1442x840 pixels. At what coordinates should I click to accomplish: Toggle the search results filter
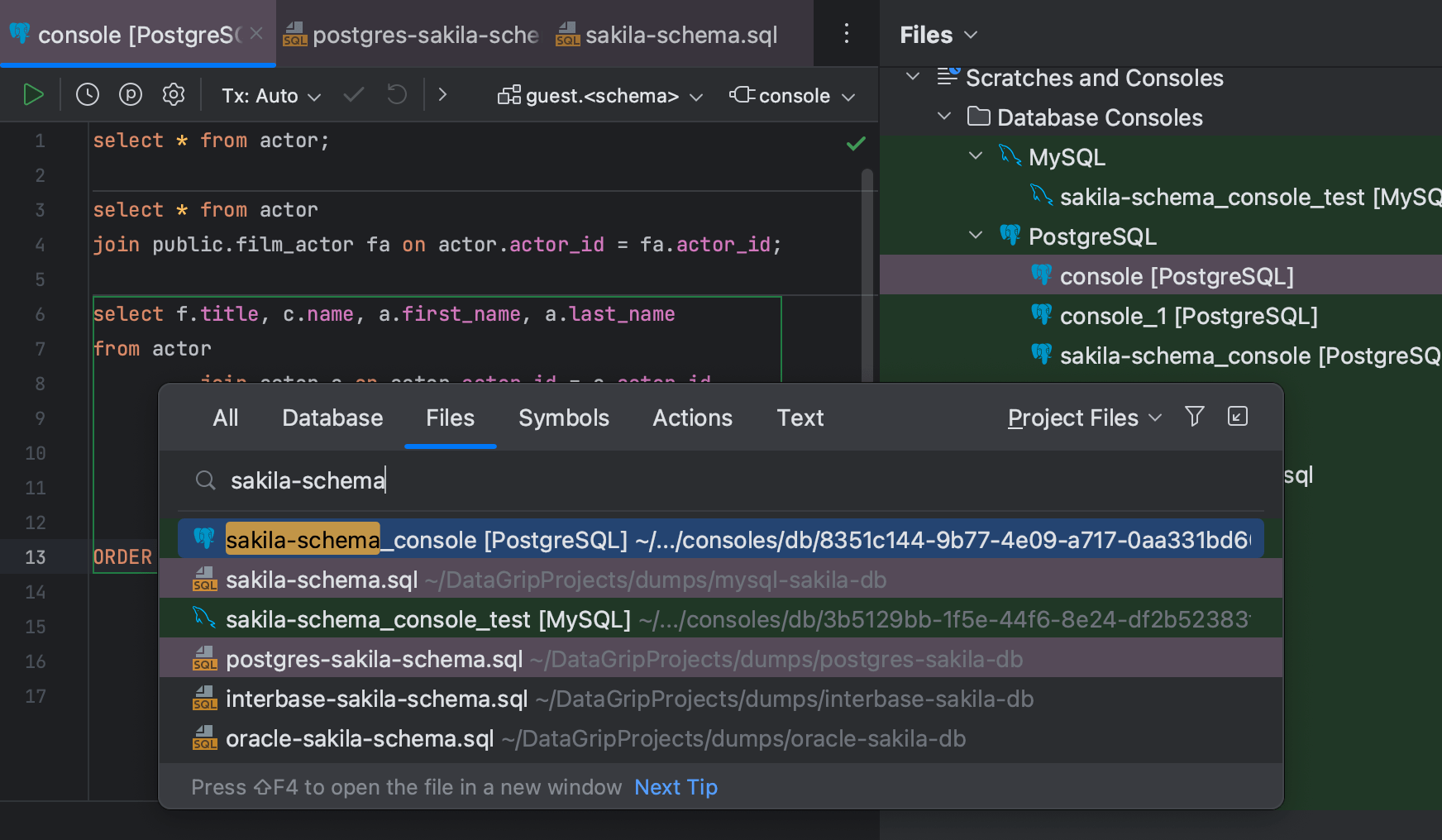pyautogui.click(x=1194, y=417)
